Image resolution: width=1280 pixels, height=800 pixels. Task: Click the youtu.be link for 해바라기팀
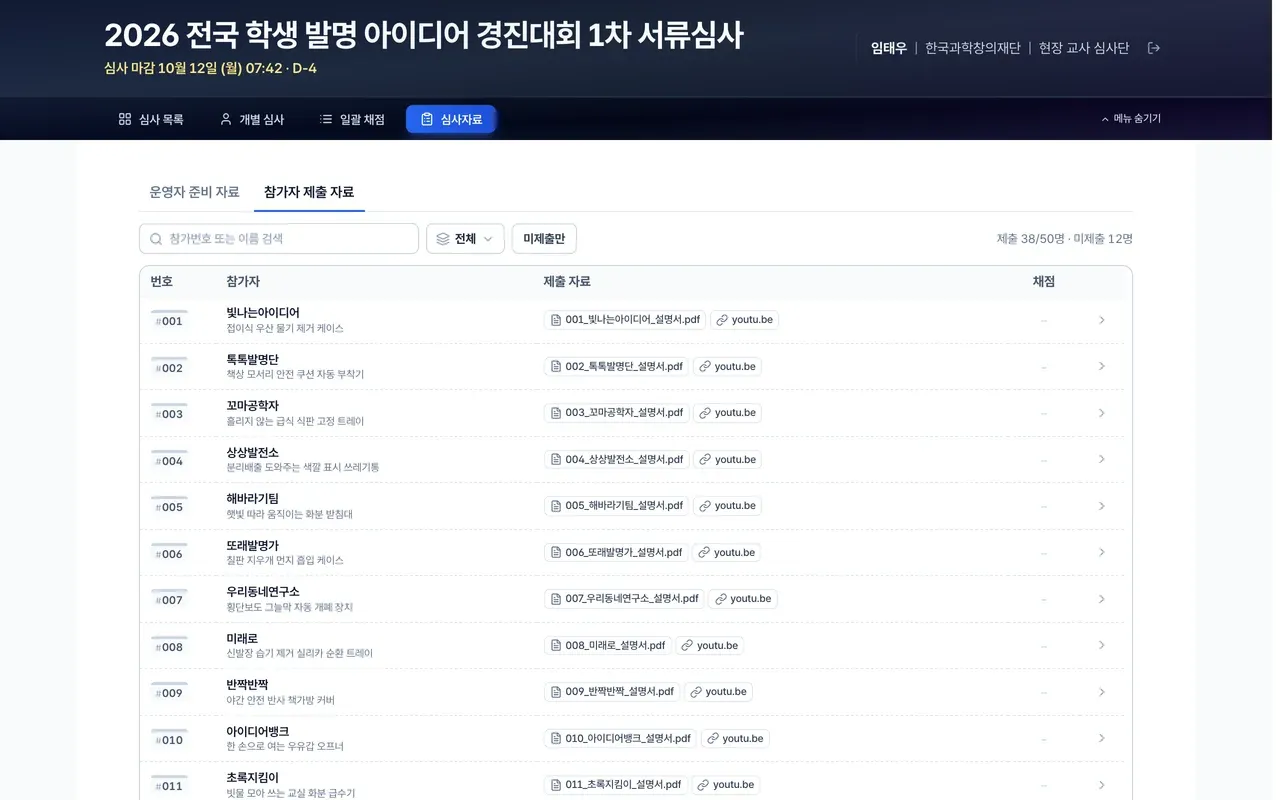tap(727, 506)
